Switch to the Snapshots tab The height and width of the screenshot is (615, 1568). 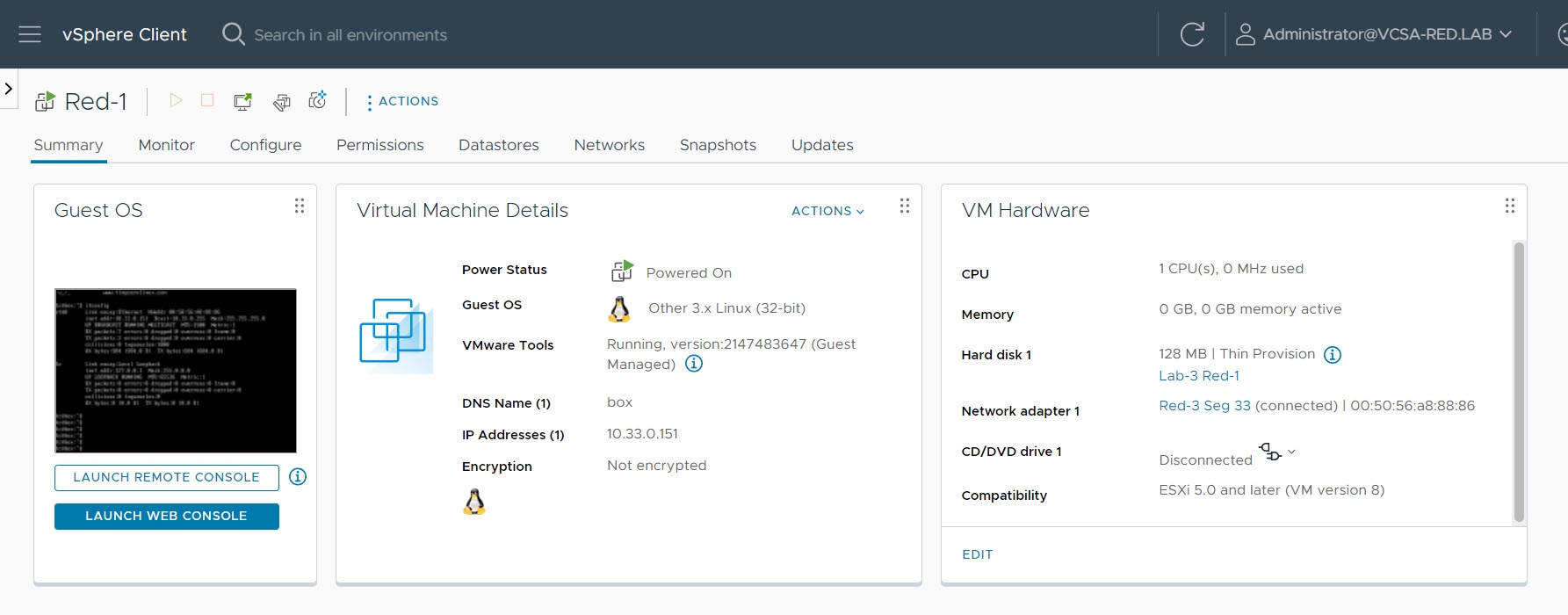pyautogui.click(x=717, y=145)
